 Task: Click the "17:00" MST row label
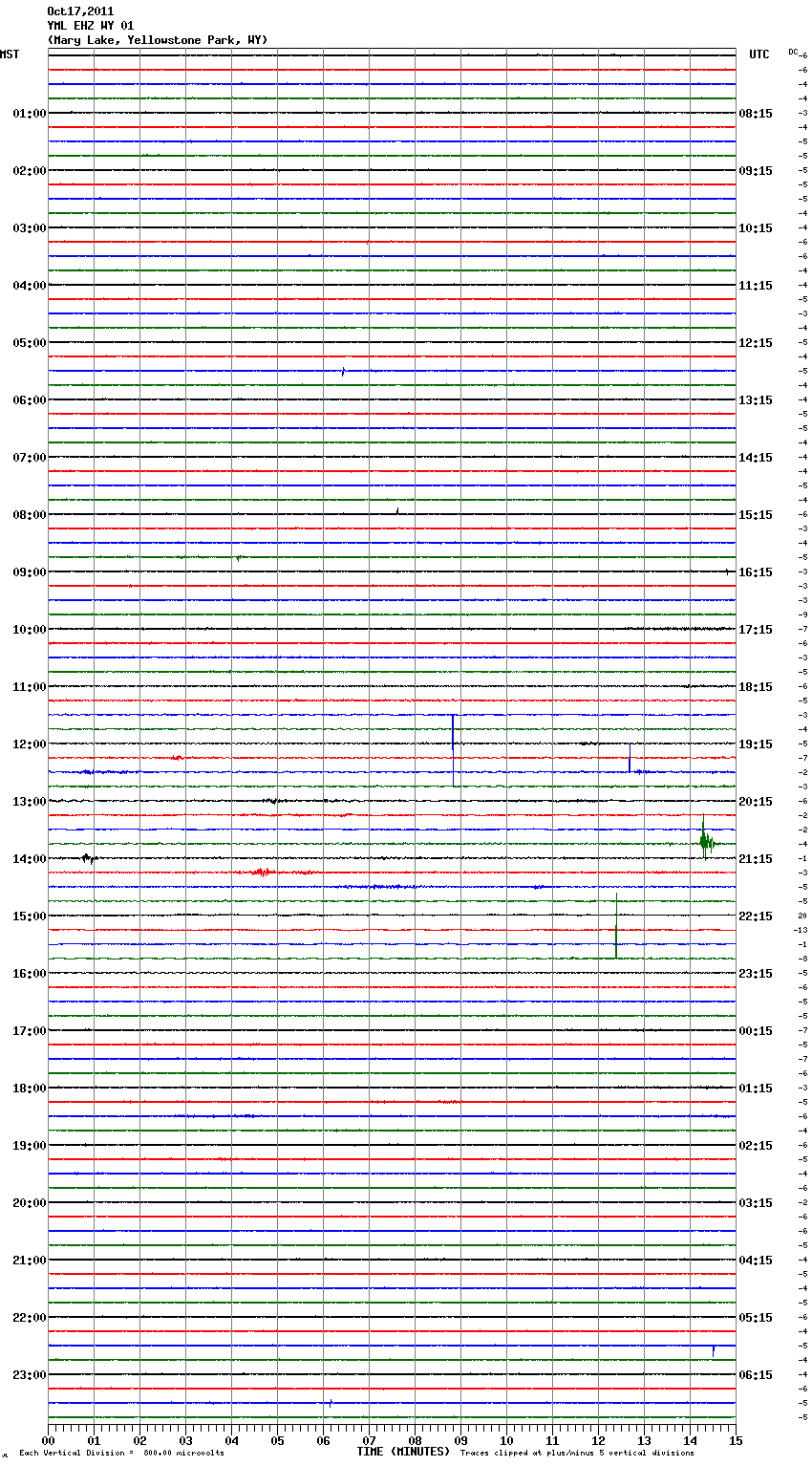coord(30,1031)
